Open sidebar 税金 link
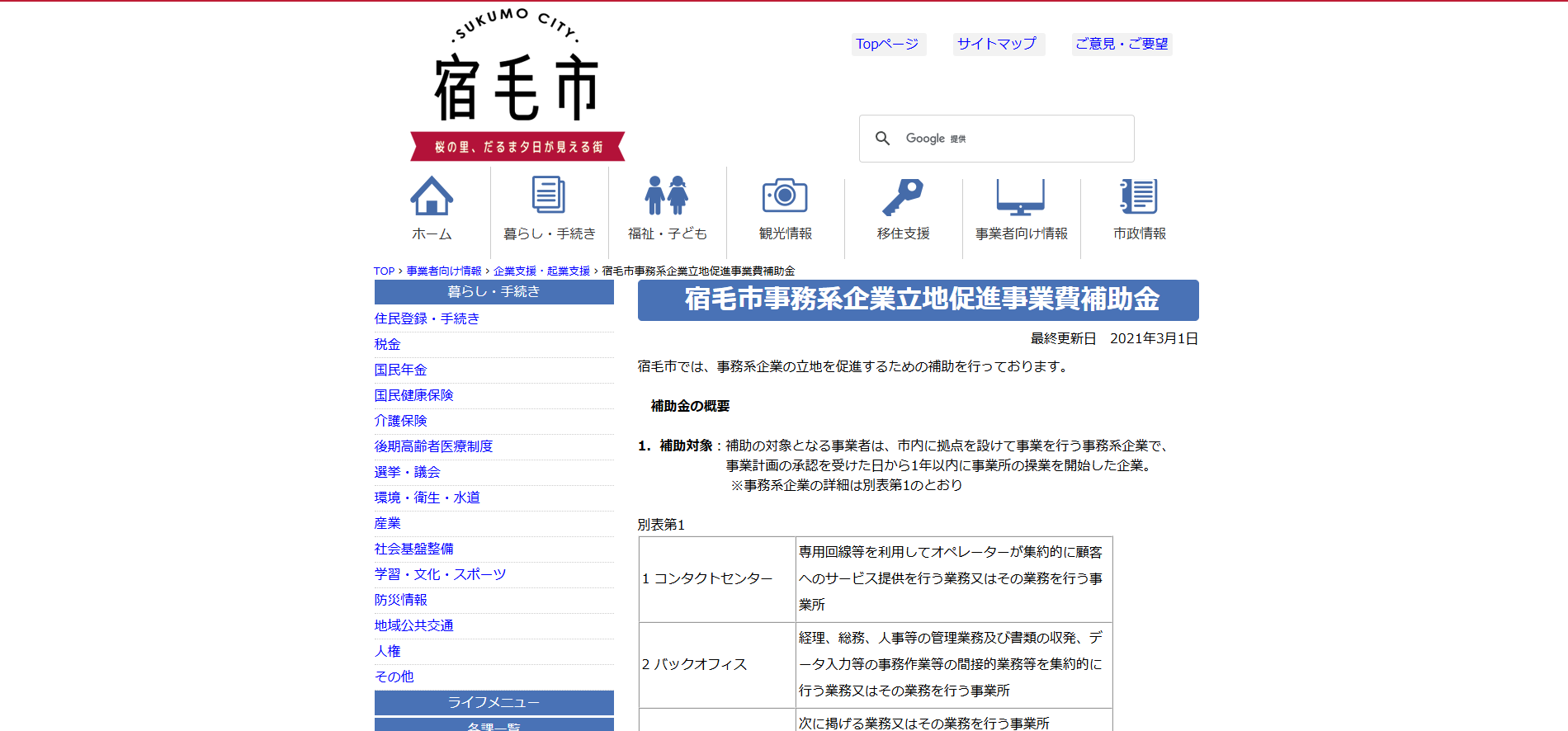 387,344
